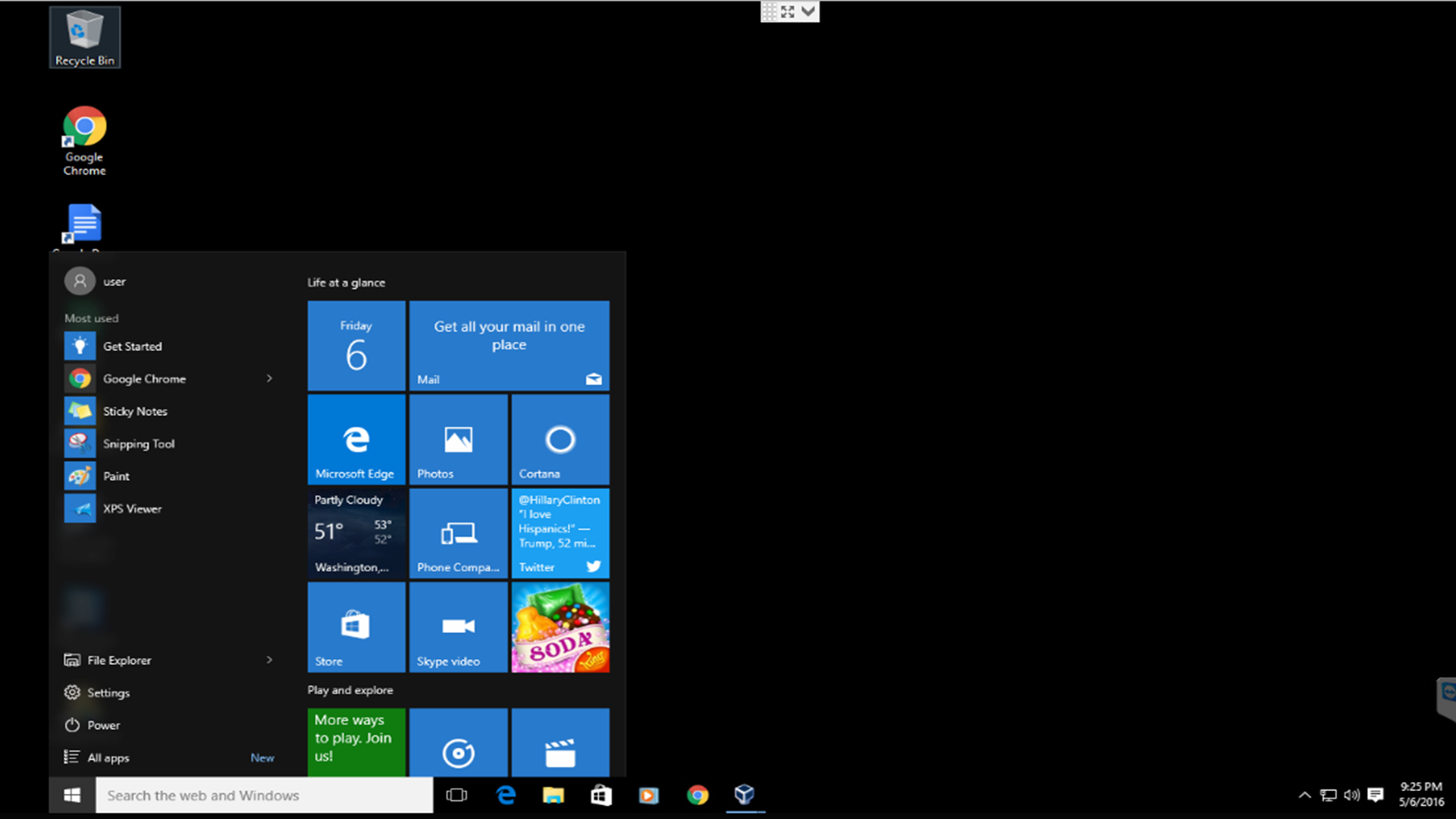The image size is (1456, 819).
Task: Open the Skype video tile
Action: (x=458, y=627)
